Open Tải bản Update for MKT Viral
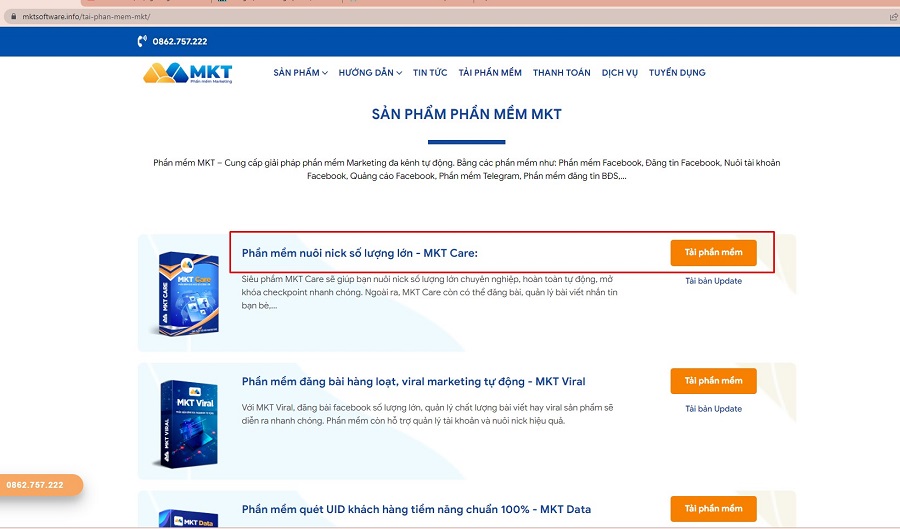Image resolution: width=900 pixels, height=529 pixels. tap(713, 409)
